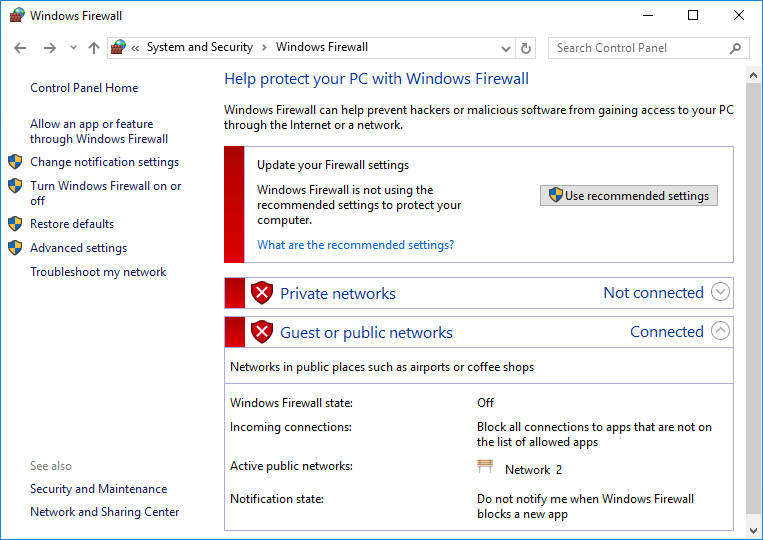
Task: Click red shield icon beside Private networks
Action: (x=262, y=293)
